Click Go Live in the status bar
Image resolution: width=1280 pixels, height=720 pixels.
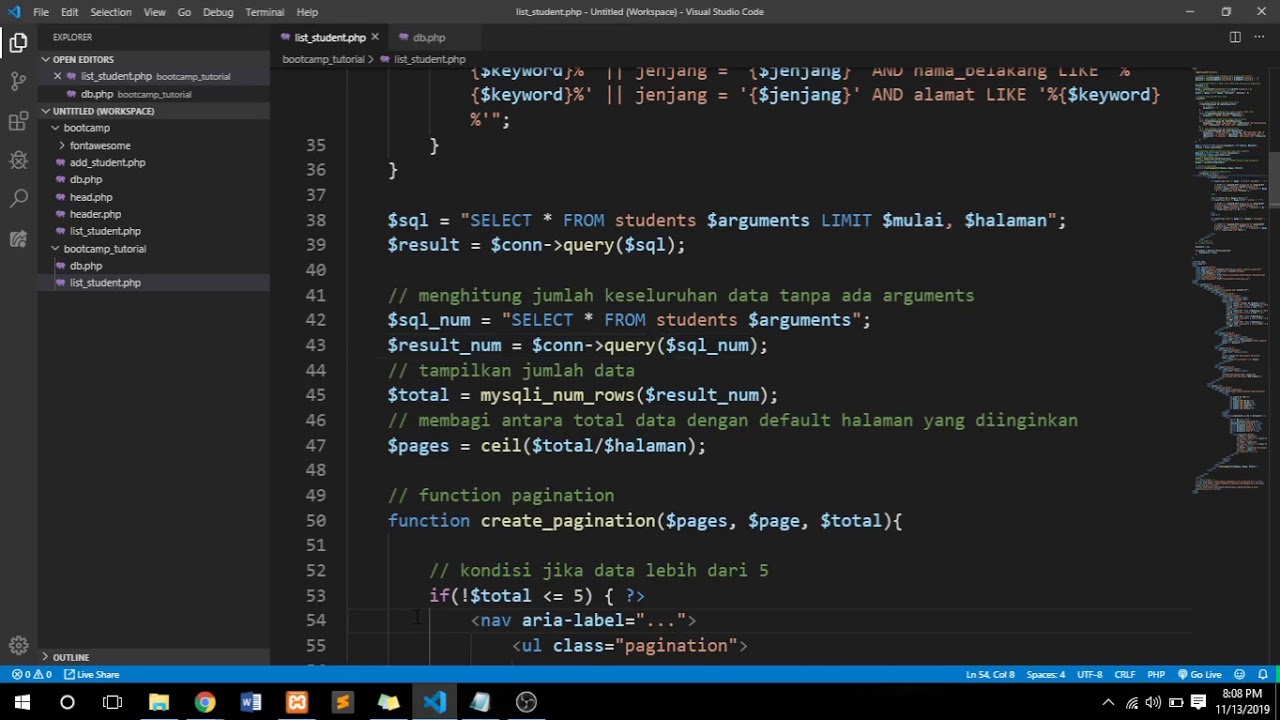pyautogui.click(x=1199, y=674)
